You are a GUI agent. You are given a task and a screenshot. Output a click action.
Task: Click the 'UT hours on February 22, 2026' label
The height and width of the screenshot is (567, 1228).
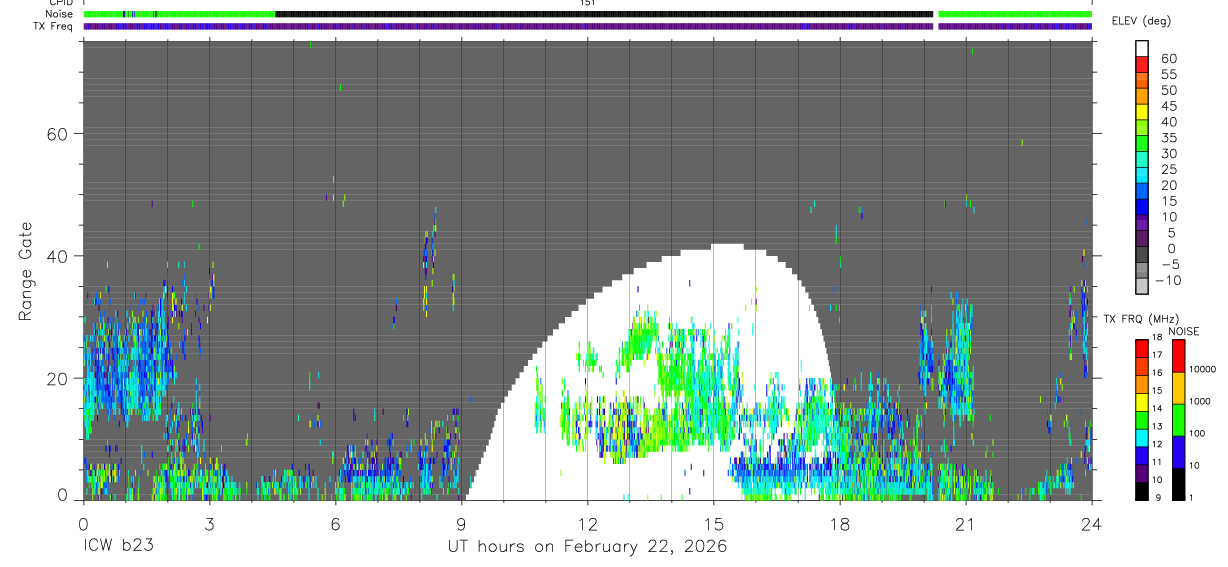(587, 547)
